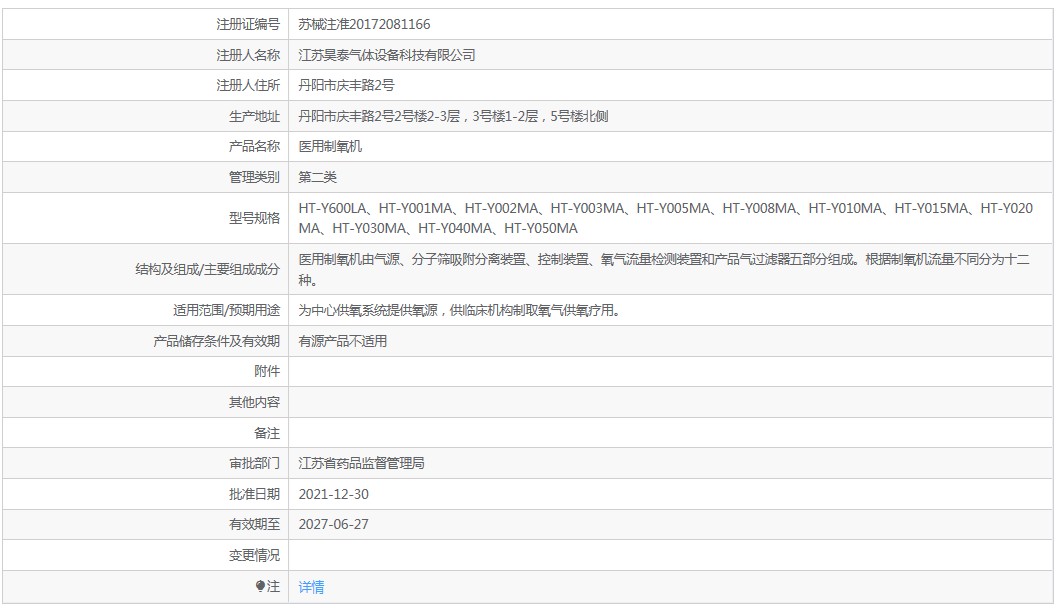The height and width of the screenshot is (612, 1063).
Task: Select the 生产地址 label
Action: [254, 116]
